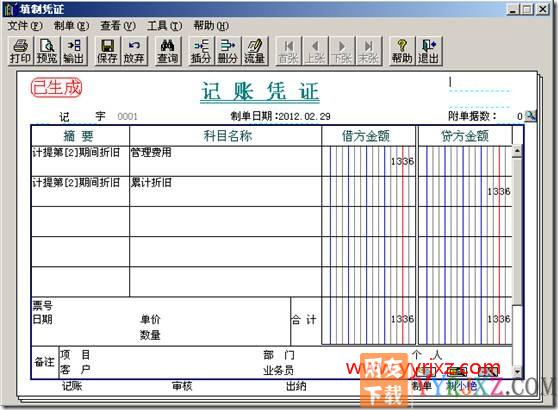Open the 查看(V) menu
Viewport: 558px width, 410px height.
(x=118, y=26)
